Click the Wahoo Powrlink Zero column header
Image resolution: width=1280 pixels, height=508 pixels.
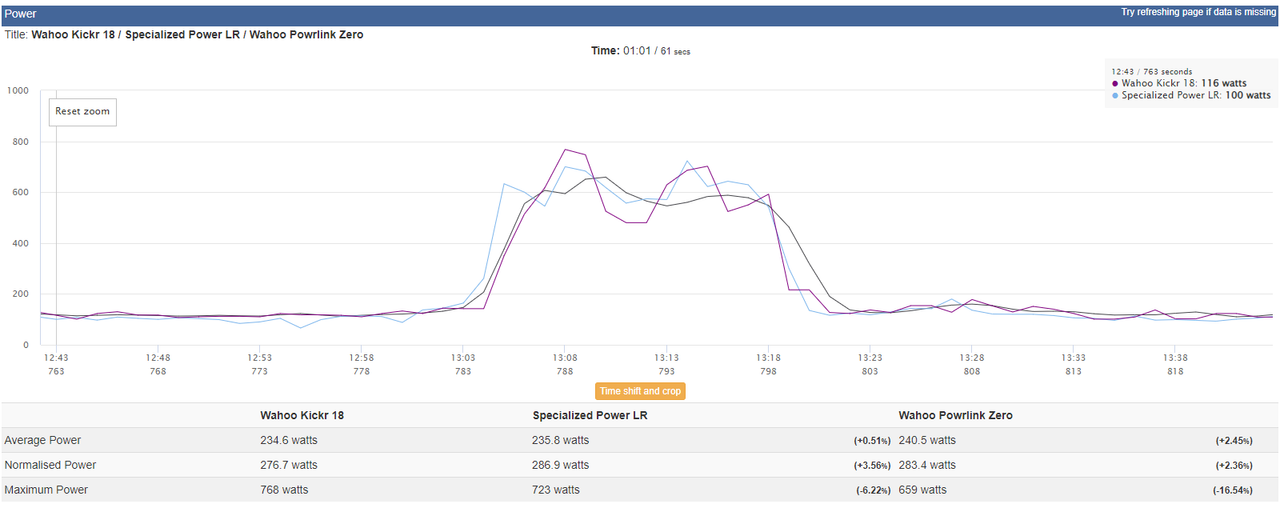tap(955, 415)
